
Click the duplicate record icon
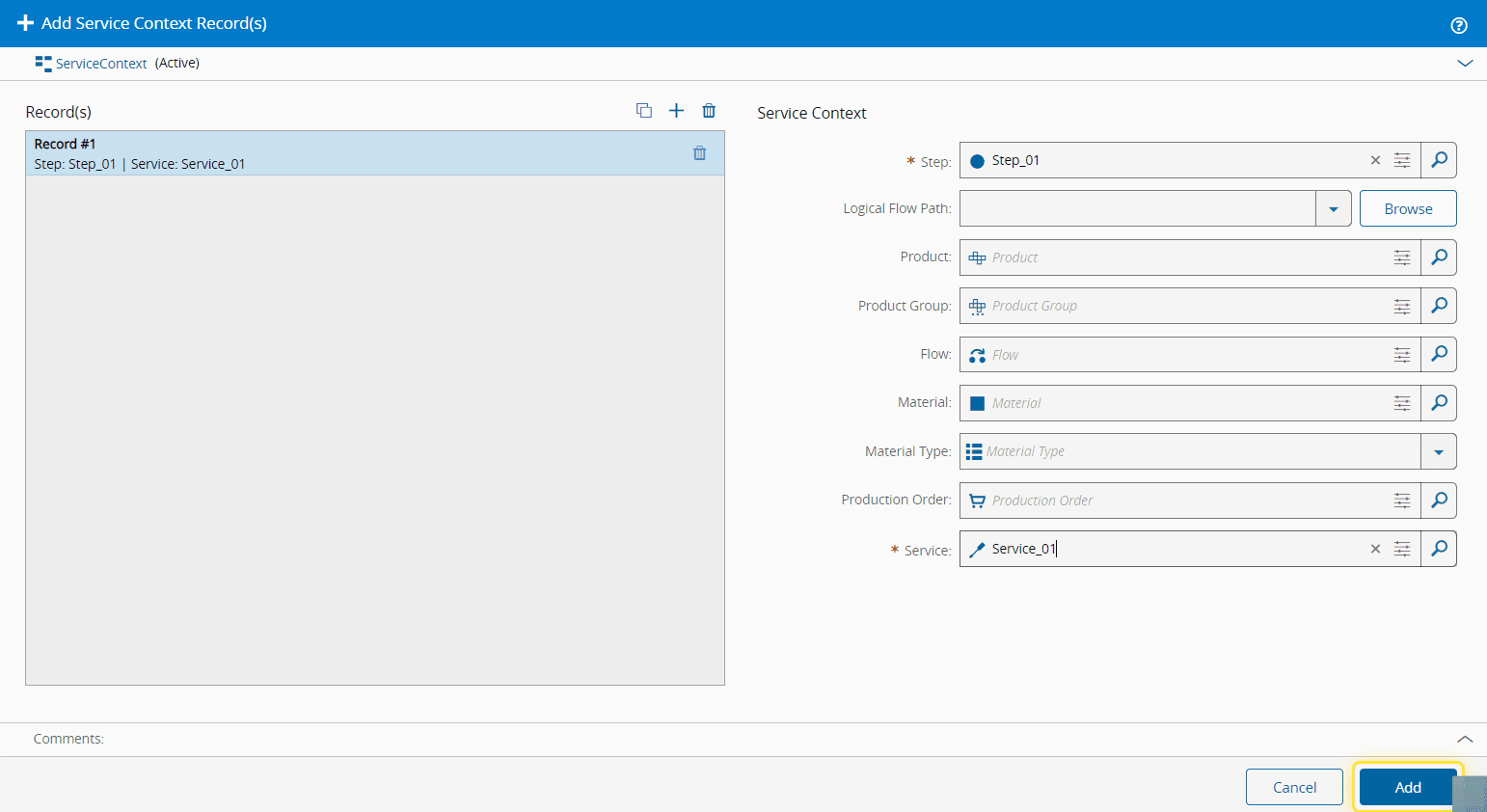click(644, 111)
